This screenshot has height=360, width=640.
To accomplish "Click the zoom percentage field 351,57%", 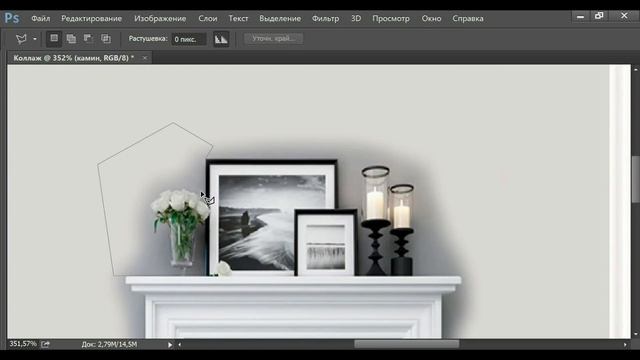I will pyautogui.click(x=23, y=344).
